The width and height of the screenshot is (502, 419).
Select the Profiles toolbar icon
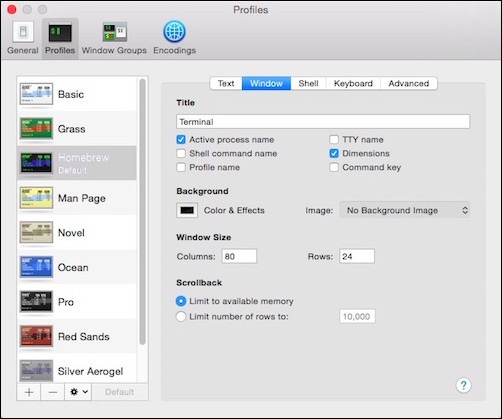(60, 38)
